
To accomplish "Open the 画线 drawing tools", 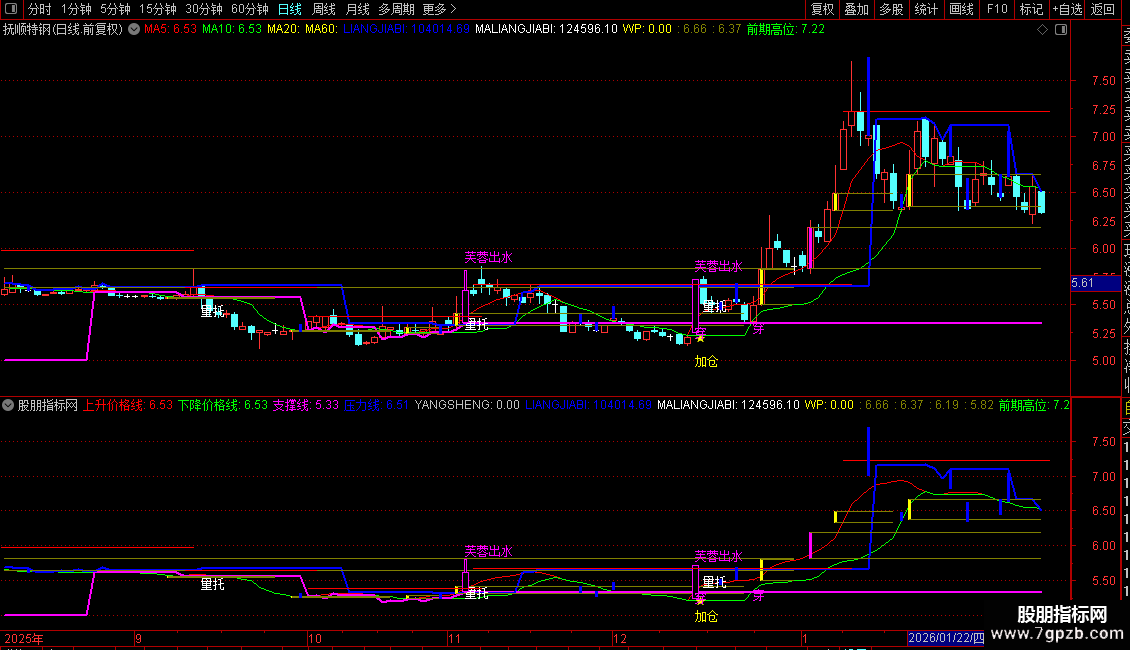I will 961,9.
